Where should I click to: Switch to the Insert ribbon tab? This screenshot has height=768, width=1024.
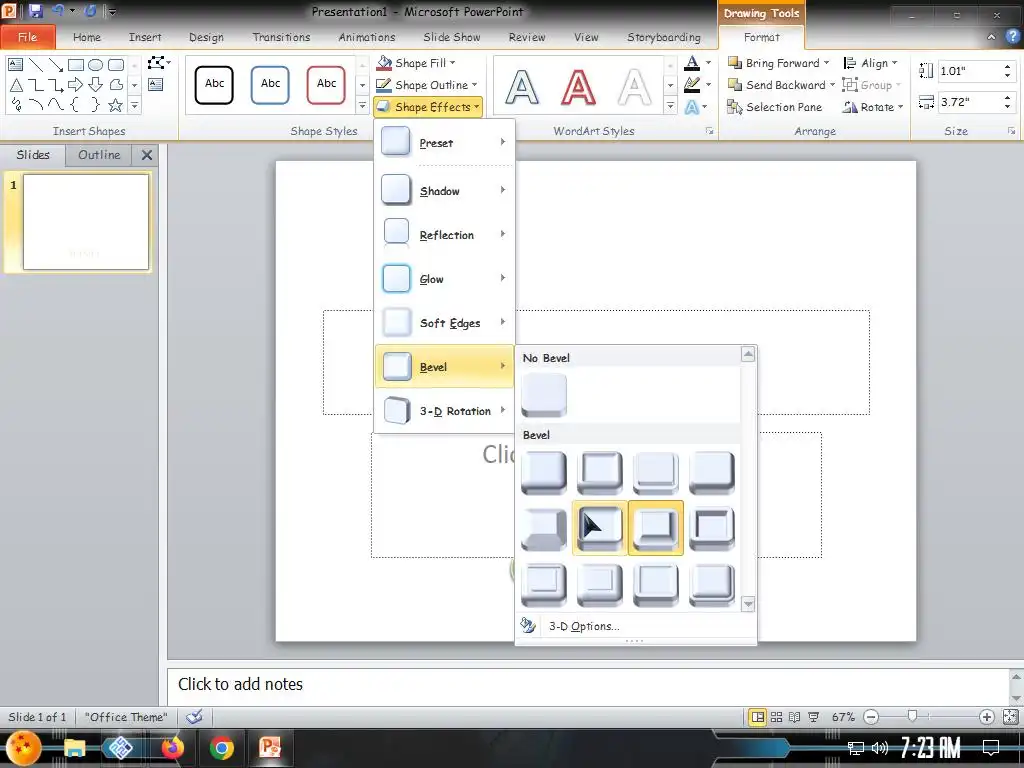click(x=145, y=37)
